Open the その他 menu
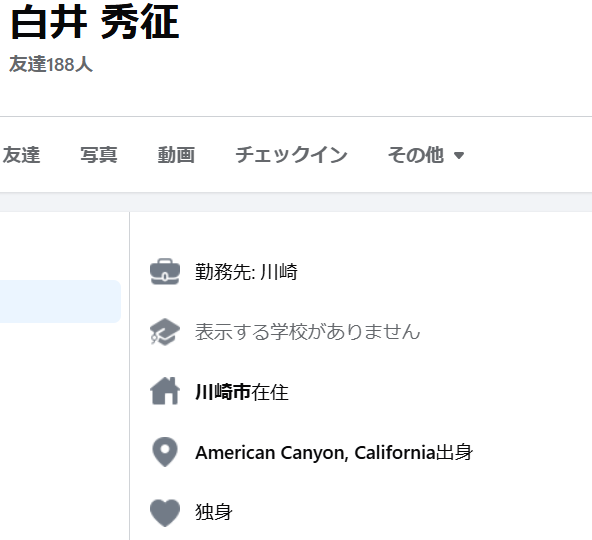This screenshot has height=540, width=592. (426, 155)
